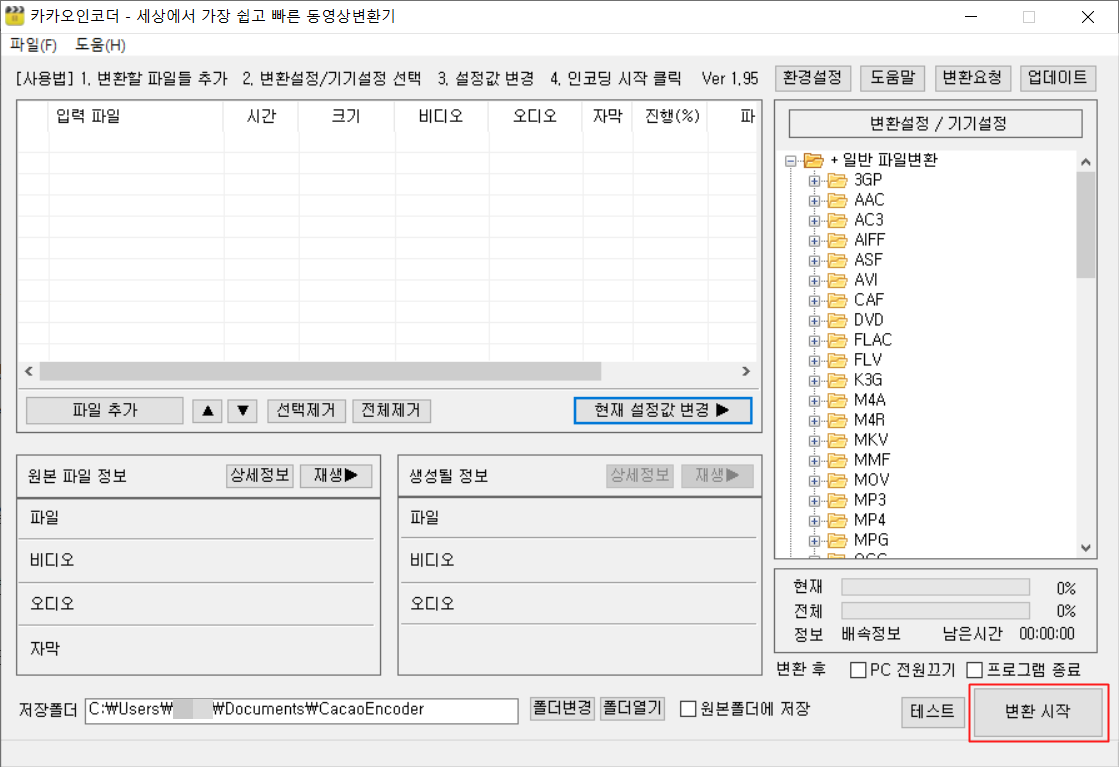Click the 폴더변경 button
This screenshot has height=767, width=1119.
tap(562, 708)
